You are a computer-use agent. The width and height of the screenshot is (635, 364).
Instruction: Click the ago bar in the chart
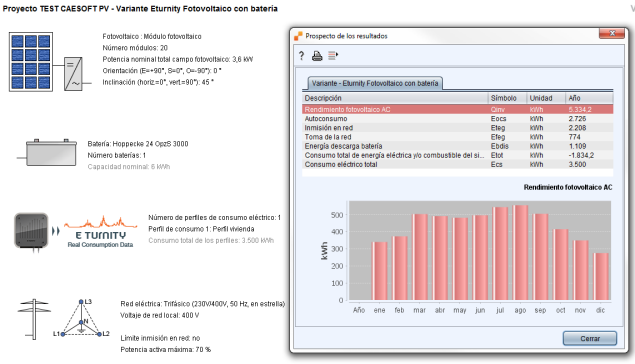click(520, 252)
